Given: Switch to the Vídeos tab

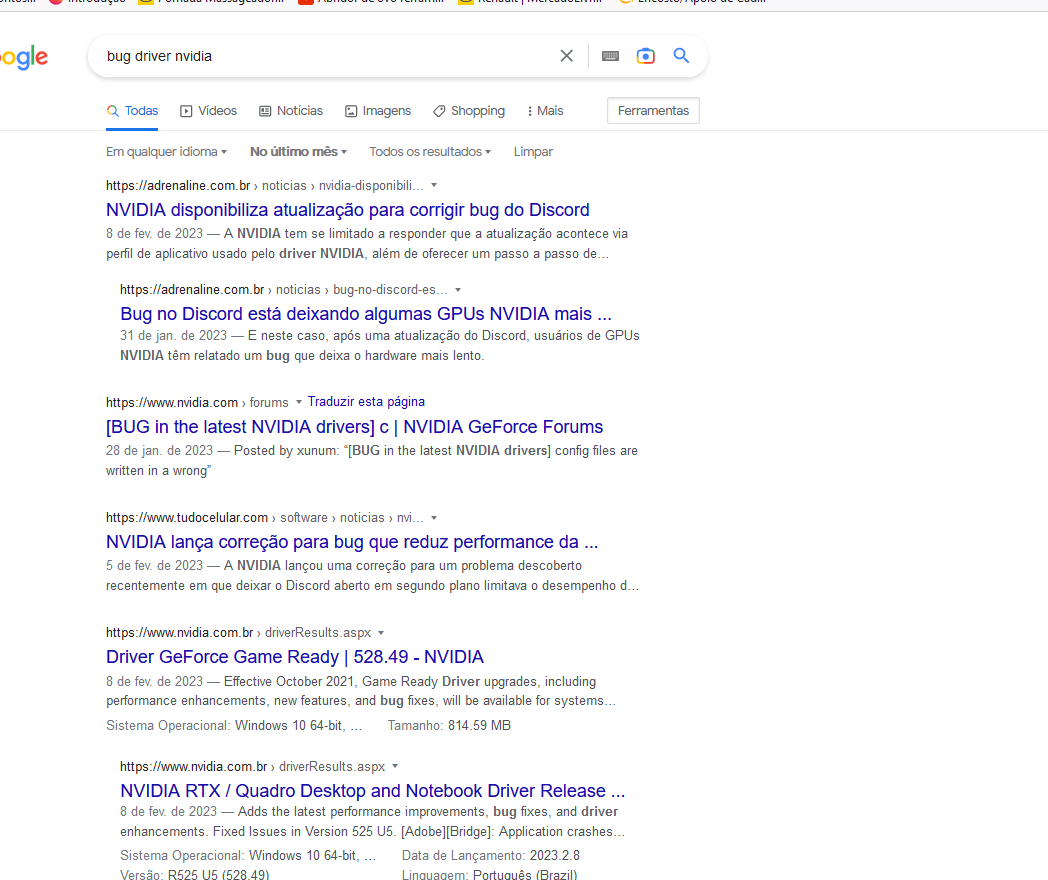Looking at the screenshot, I should coord(209,111).
